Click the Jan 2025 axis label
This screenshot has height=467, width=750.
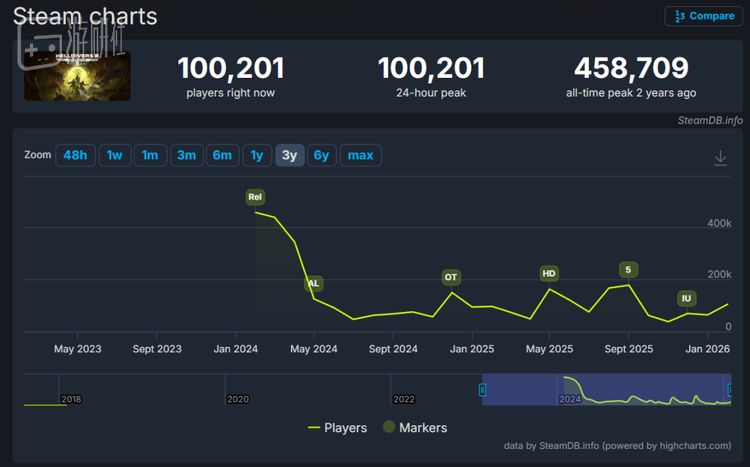pyautogui.click(x=472, y=349)
